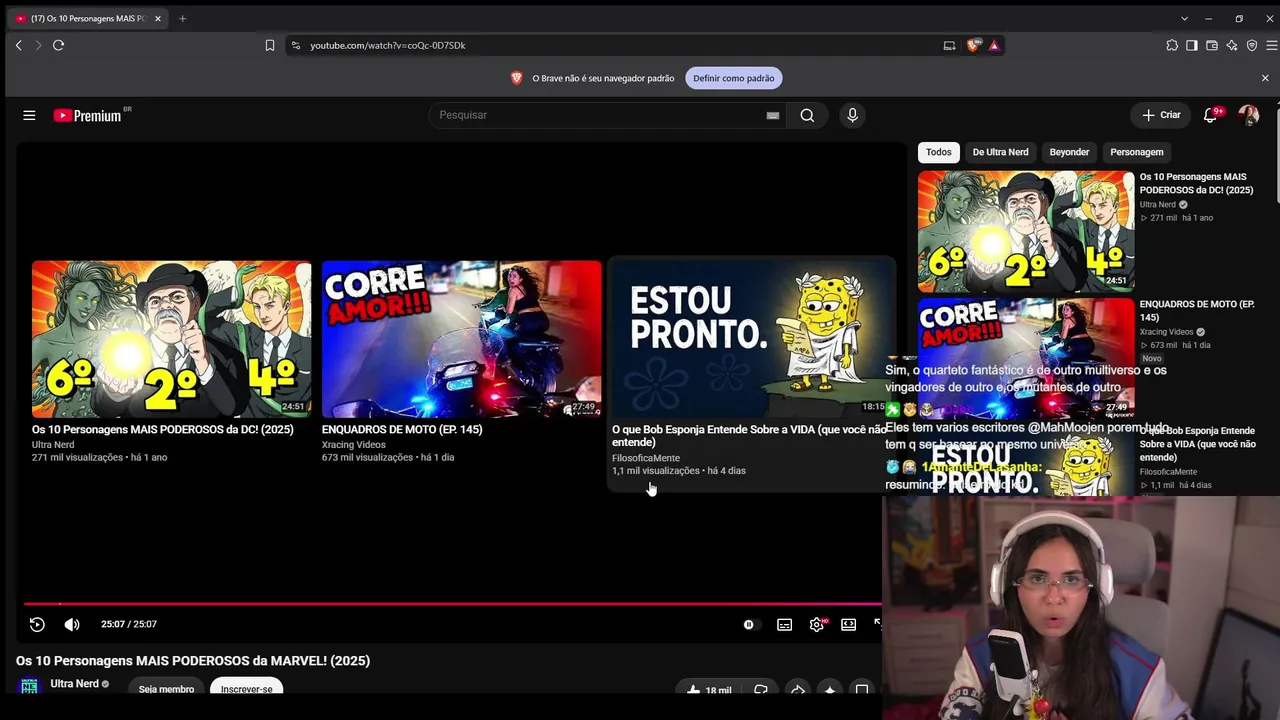Open Brave Leo AI icon
The width and height of the screenshot is (1280, 720).
[x=1232, y=45]
